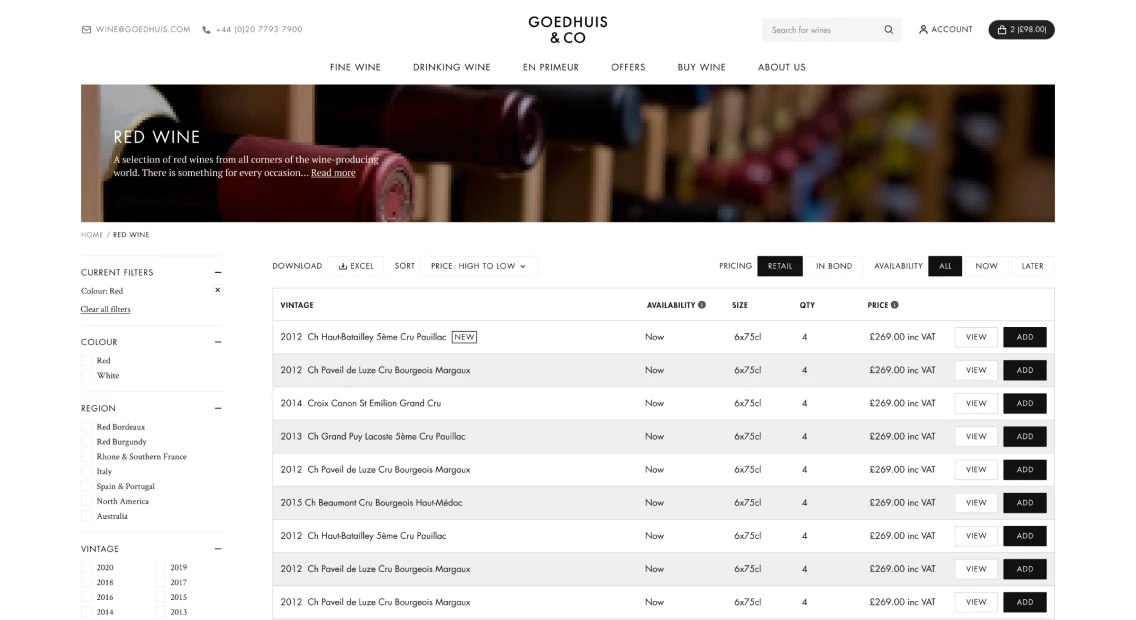Add 2013 Ch Grand Puy Lacoste to basket
The height and width of the screenshot is (620, 1136).
1024,437
